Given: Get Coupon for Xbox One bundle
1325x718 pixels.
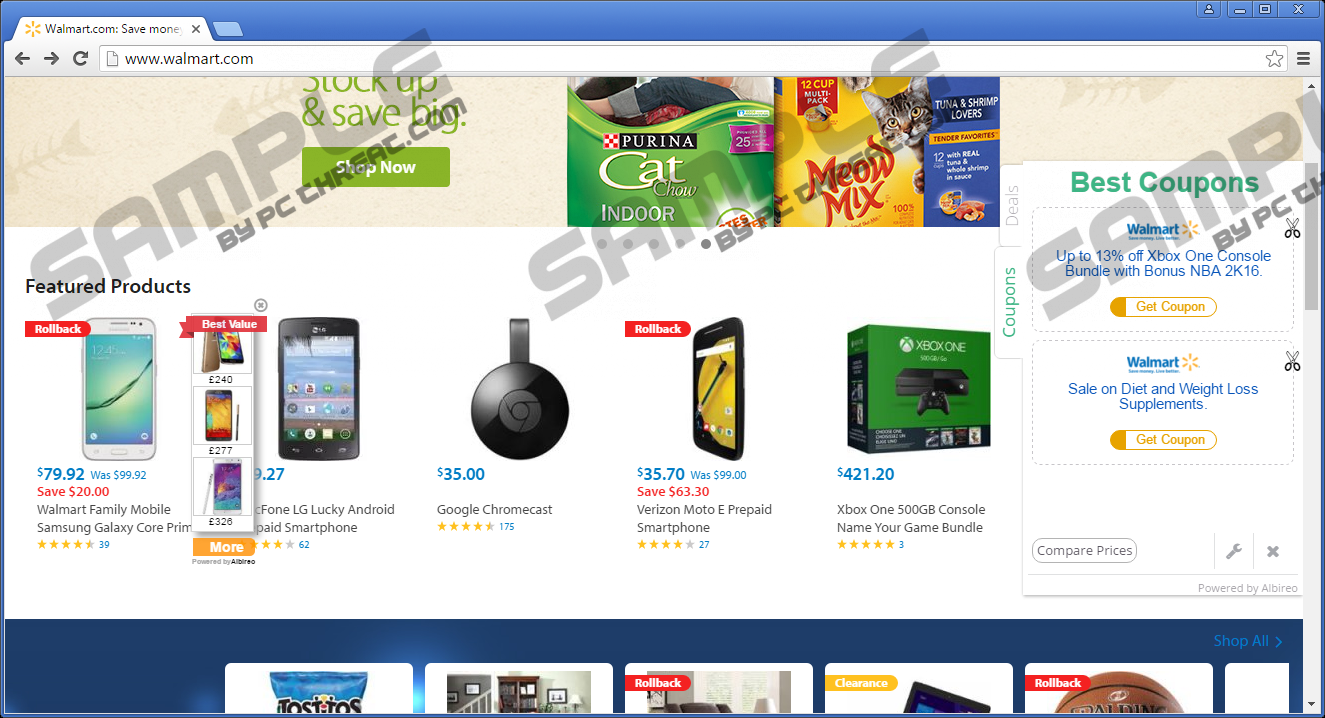Looking at the screenshot, I should pyautogui.click(x=1163, y=307).
